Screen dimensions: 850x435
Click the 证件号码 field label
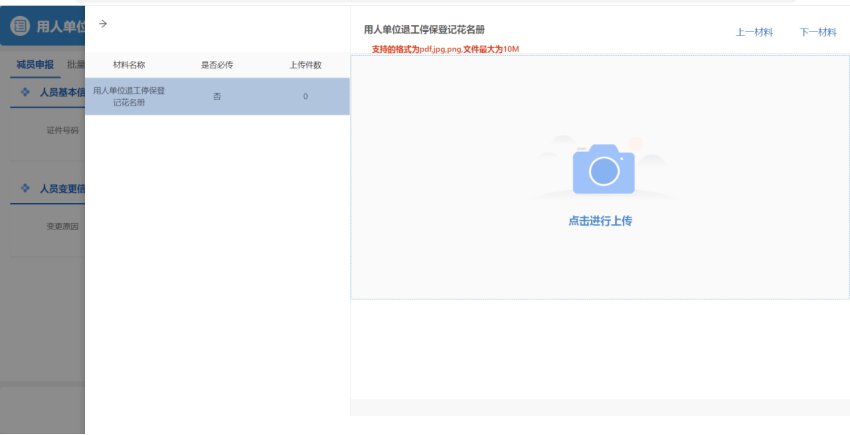(x=62, y=130)
